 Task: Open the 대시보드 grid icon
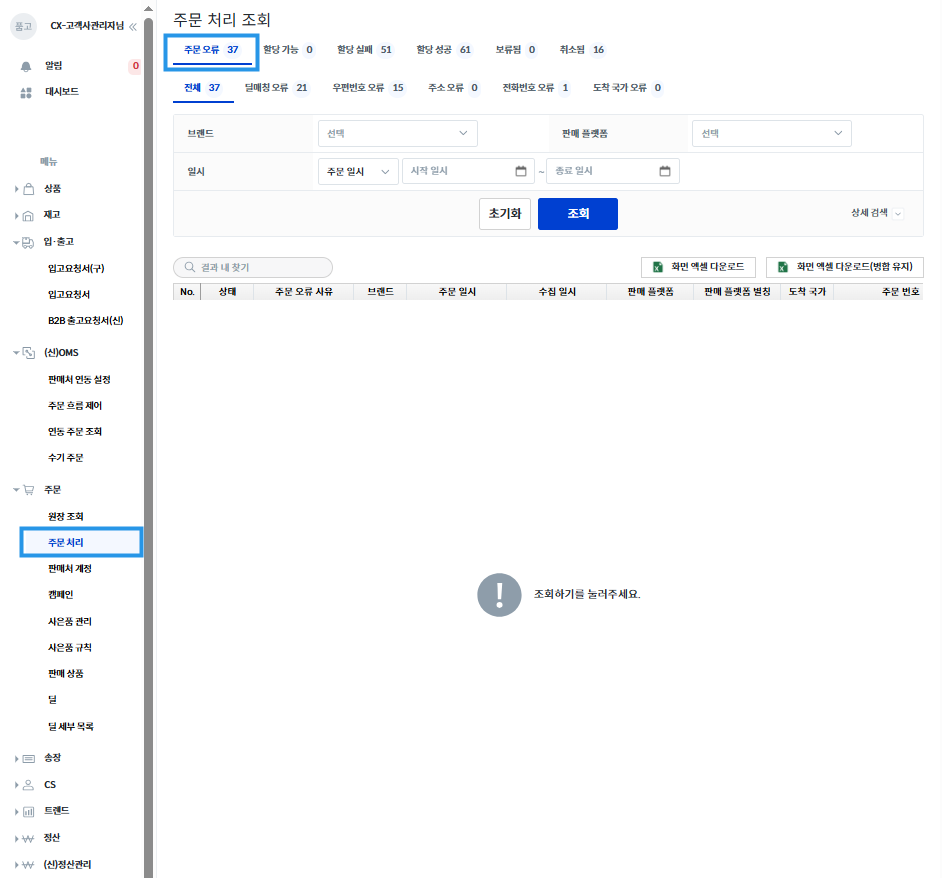tap(26, 93)
